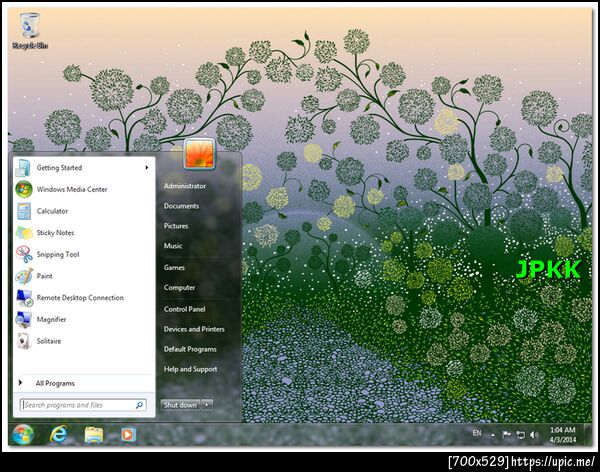Screen dimensions: 600x472
Task: Click the Shut down button
Action: 181,405
